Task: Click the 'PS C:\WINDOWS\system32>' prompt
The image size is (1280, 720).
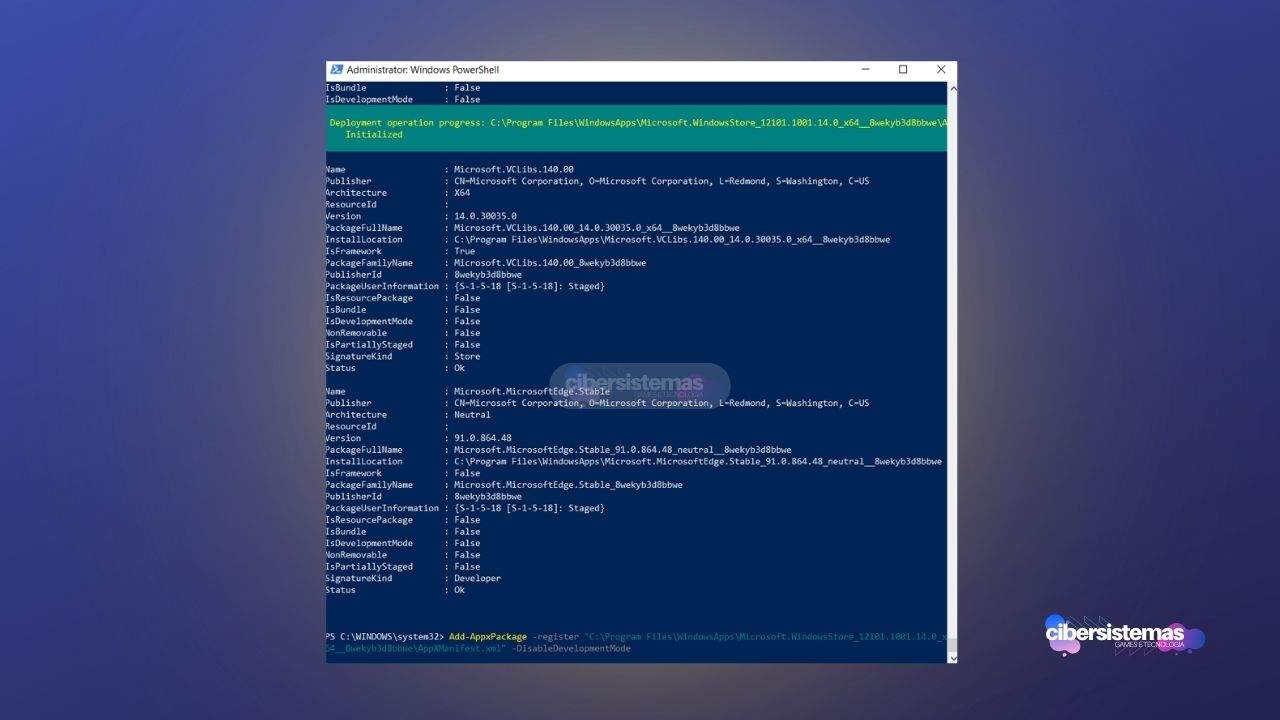Action: [x=385, y=637]
